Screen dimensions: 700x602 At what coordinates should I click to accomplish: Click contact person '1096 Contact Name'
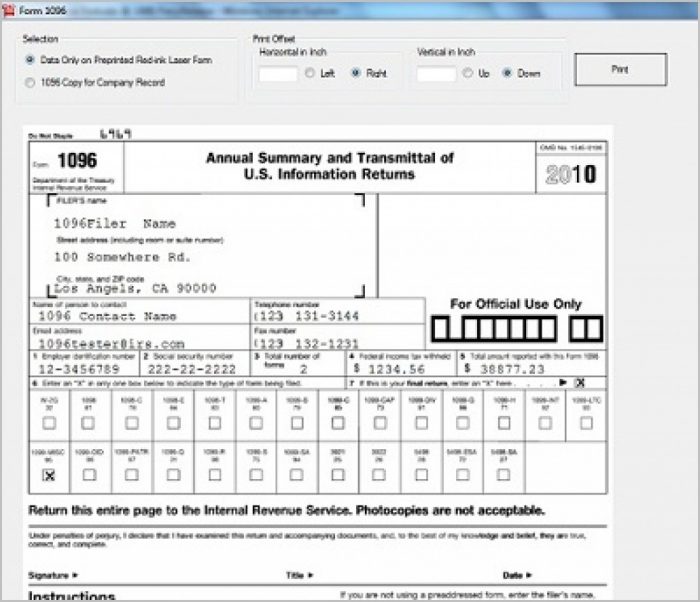pos(107,316)
